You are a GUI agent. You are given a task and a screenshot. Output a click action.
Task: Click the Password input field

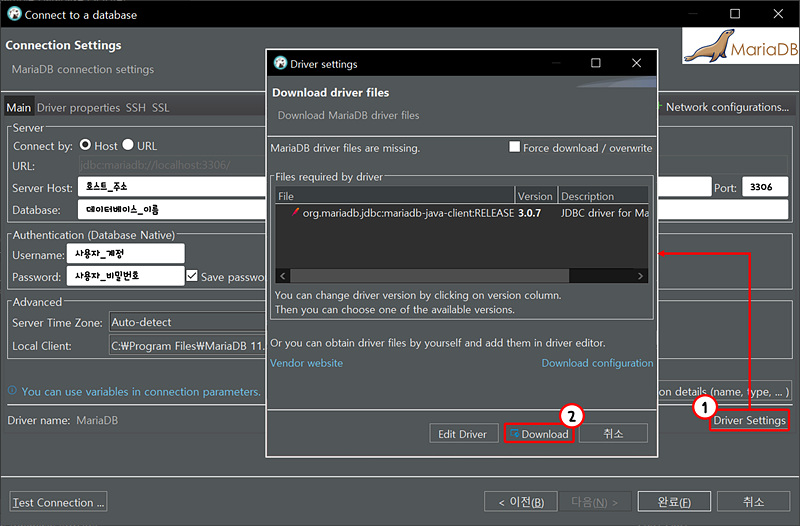[x=125, y=276]
